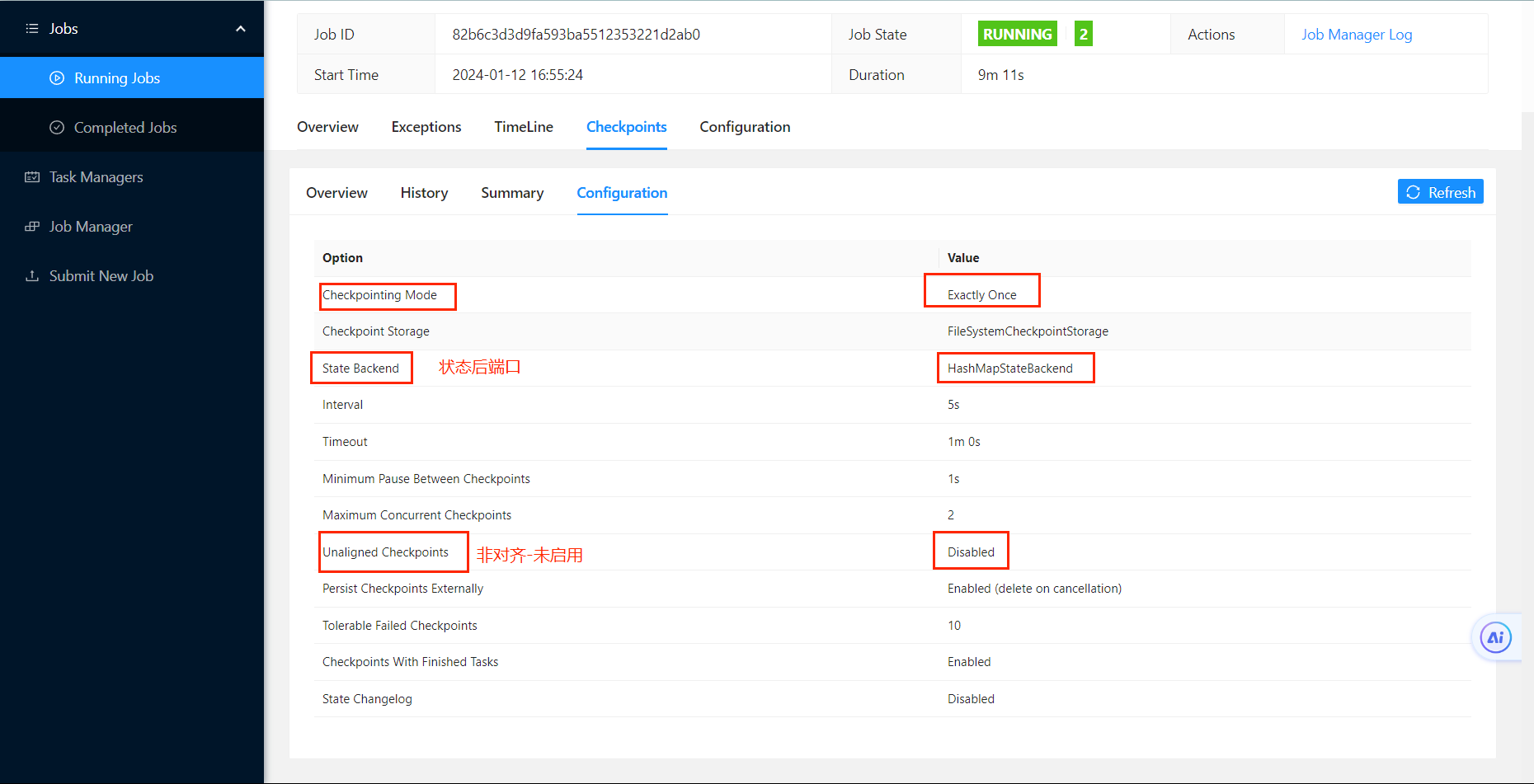Switch to the job Overview tab

click(327, 127)
